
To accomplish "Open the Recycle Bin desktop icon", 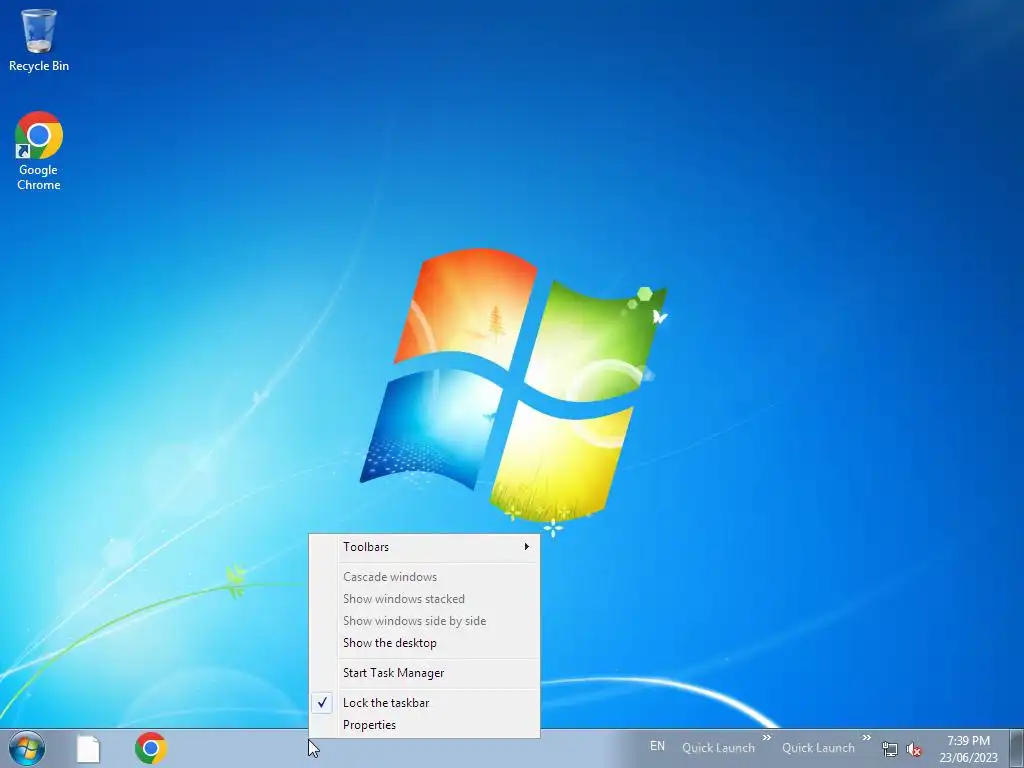I will click(39, 39).
